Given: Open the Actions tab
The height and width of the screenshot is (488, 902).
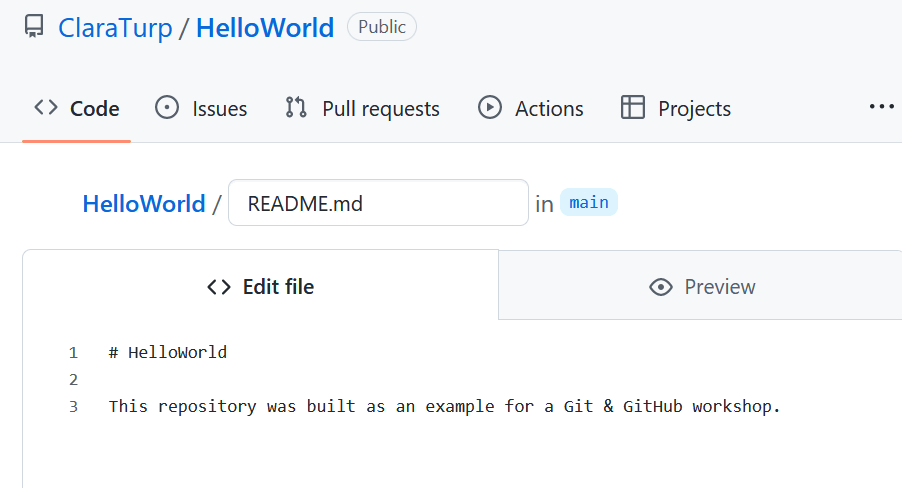Looking at the screenshot, I should click(530, 108).
